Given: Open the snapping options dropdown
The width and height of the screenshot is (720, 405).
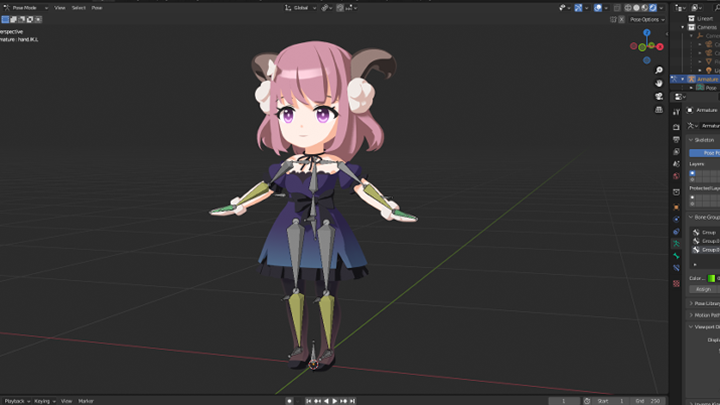Looking at the screenshot, I should tap(351, 8).
